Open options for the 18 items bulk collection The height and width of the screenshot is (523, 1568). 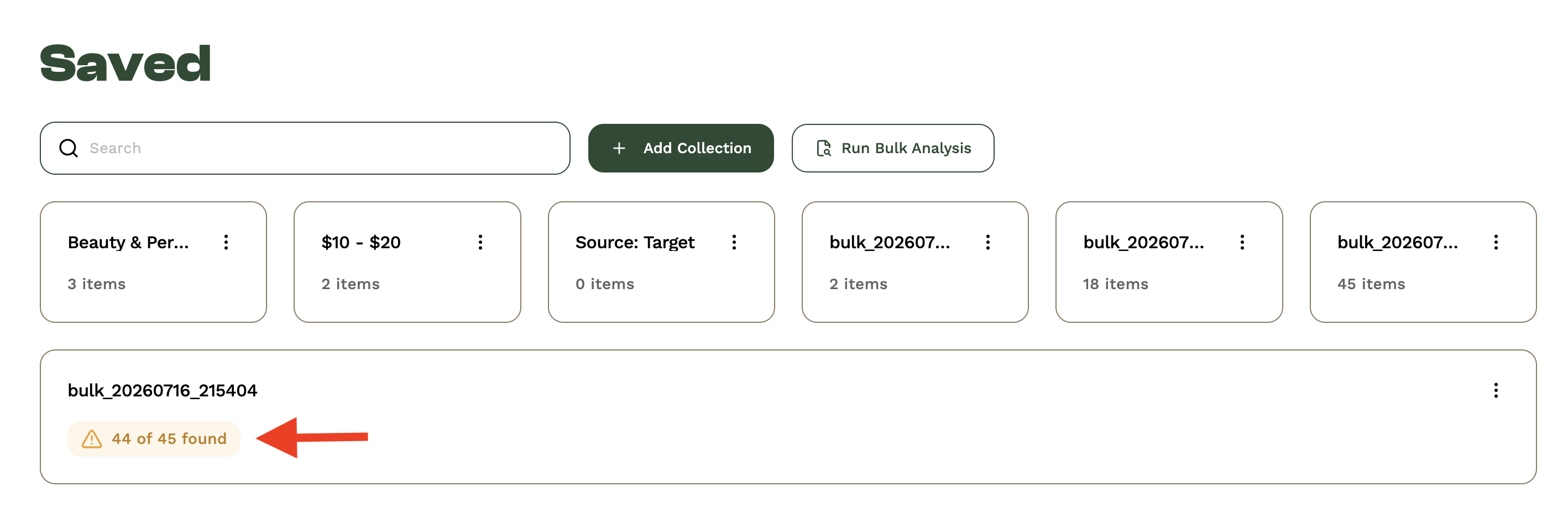tap(1242, 242)
